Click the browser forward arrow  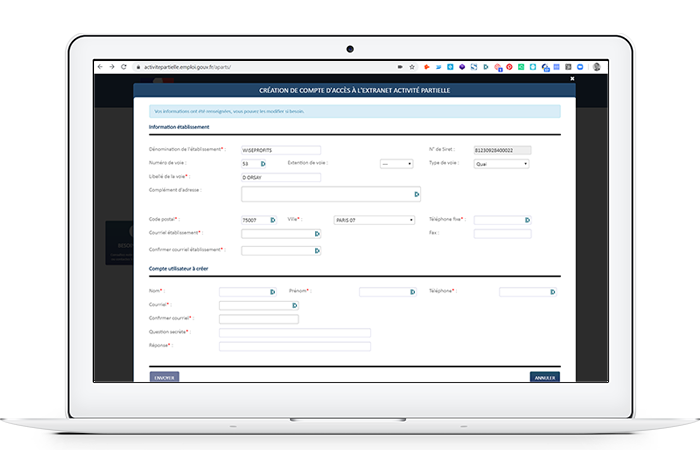[x=112, y=67]
